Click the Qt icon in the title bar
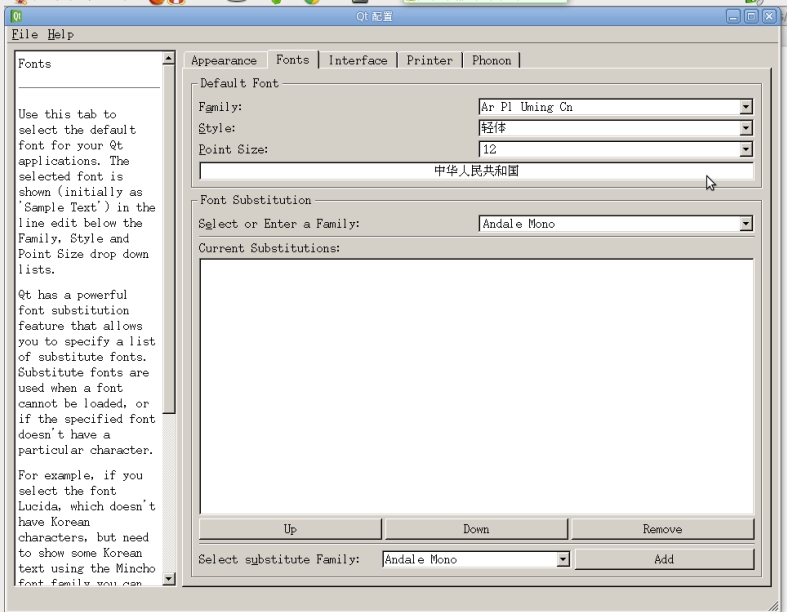The width and height of the screenshot is (787, 612). pos(17,16)
